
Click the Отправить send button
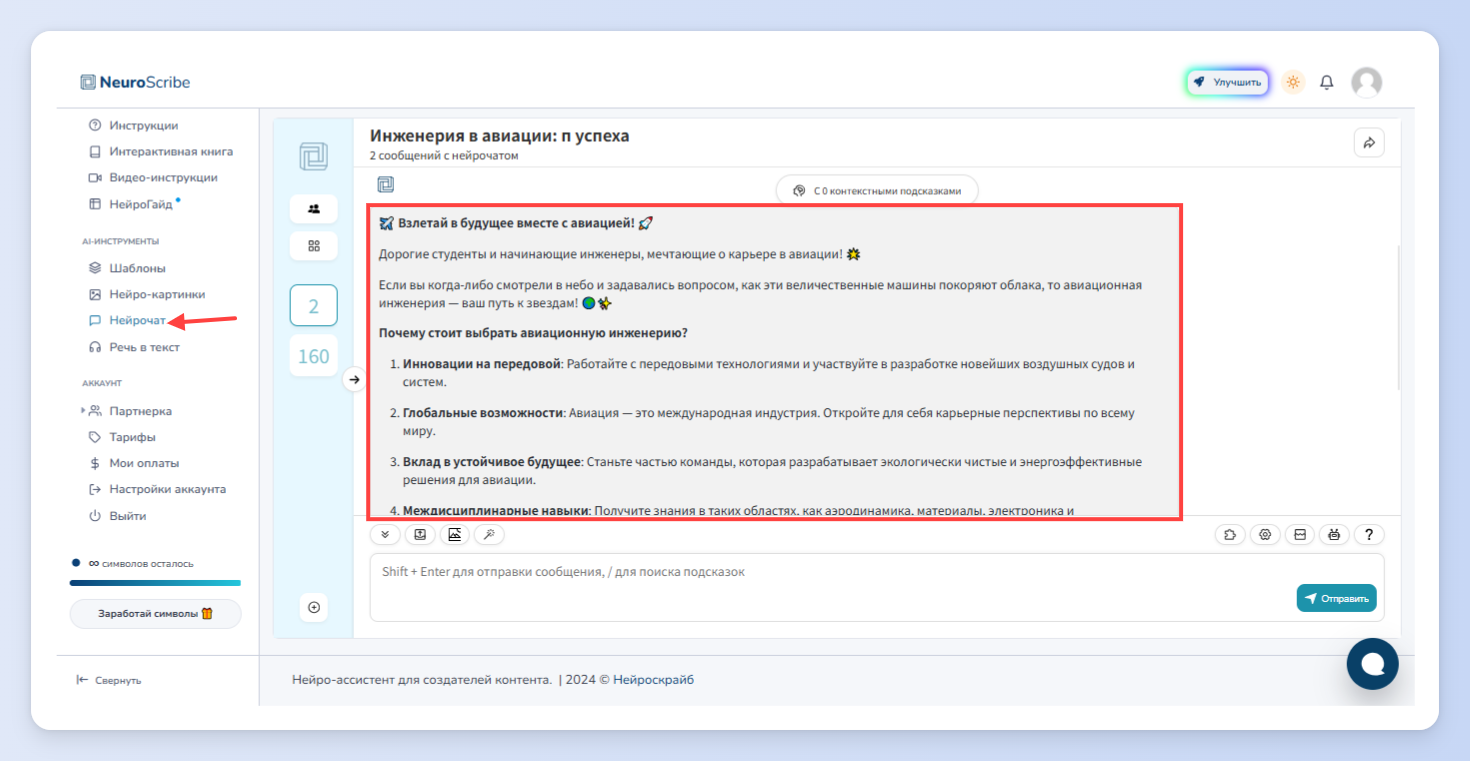(x=1337, y=598)
